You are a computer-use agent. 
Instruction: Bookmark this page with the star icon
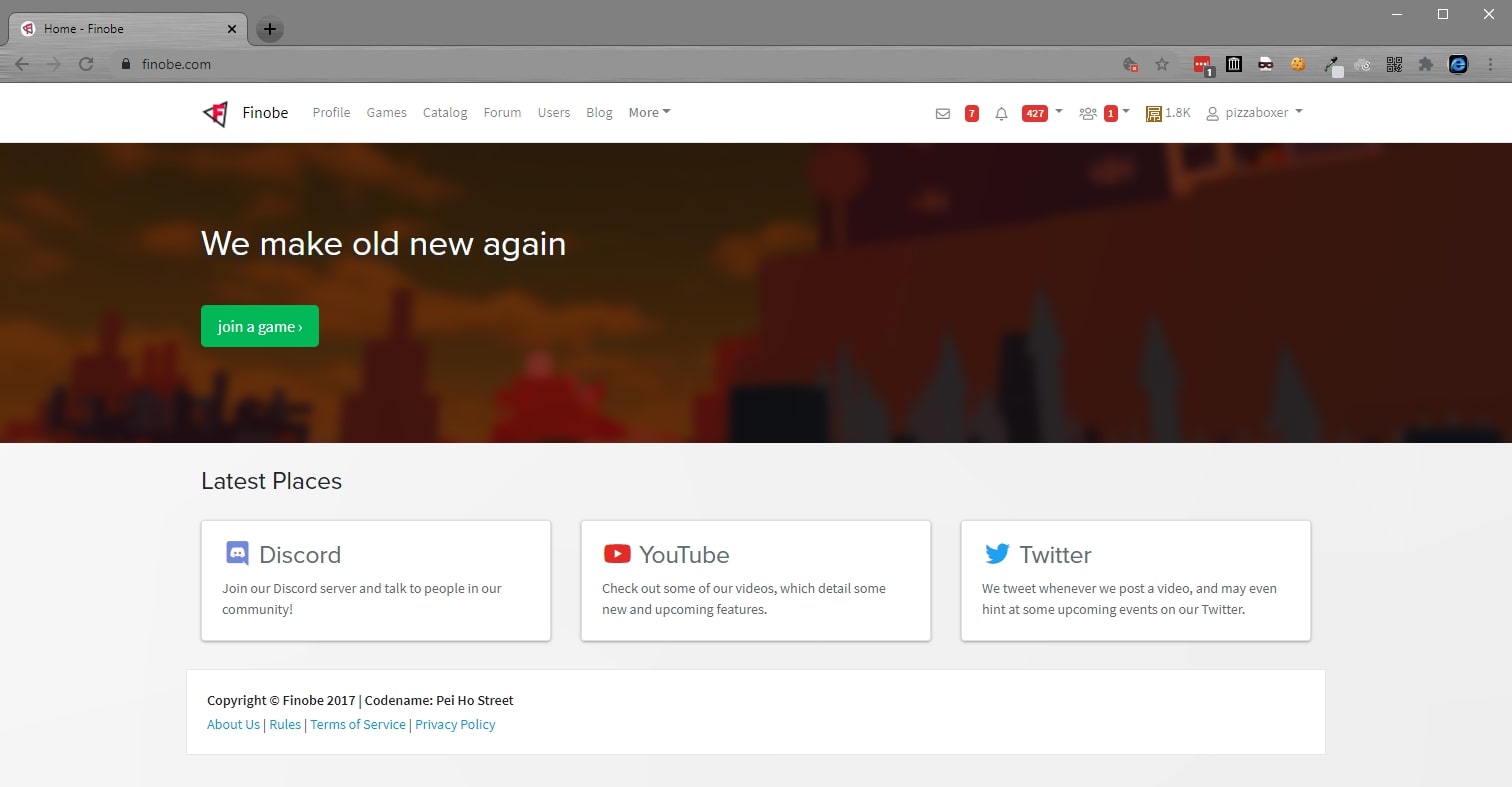point(1162,64)
